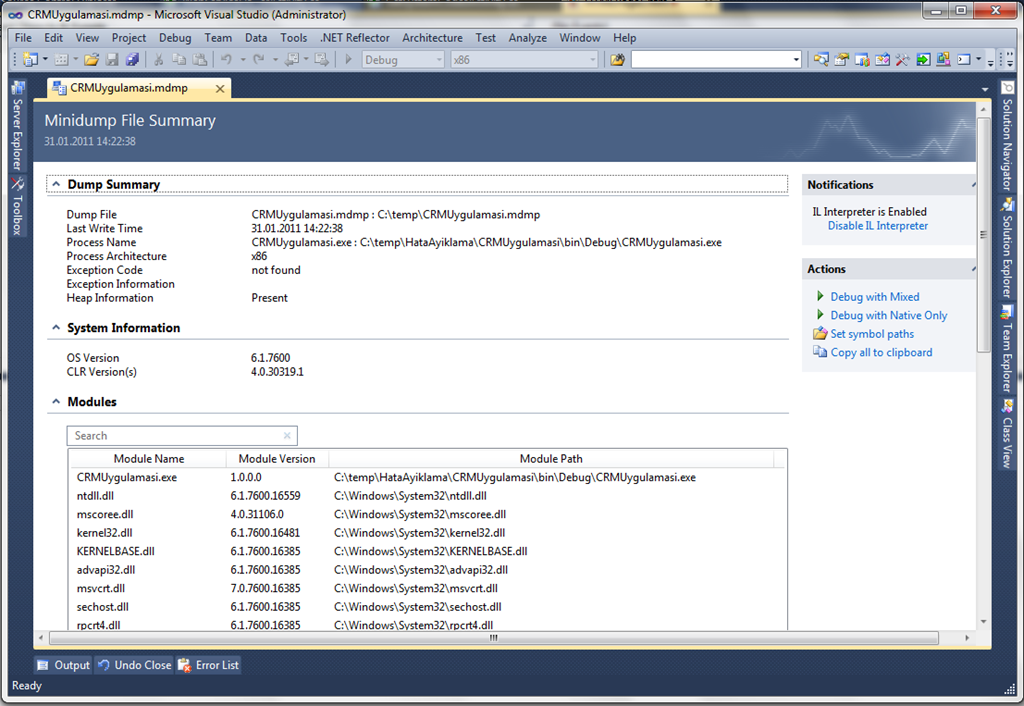Click the Paste toolbar icon

coord(200,59)
